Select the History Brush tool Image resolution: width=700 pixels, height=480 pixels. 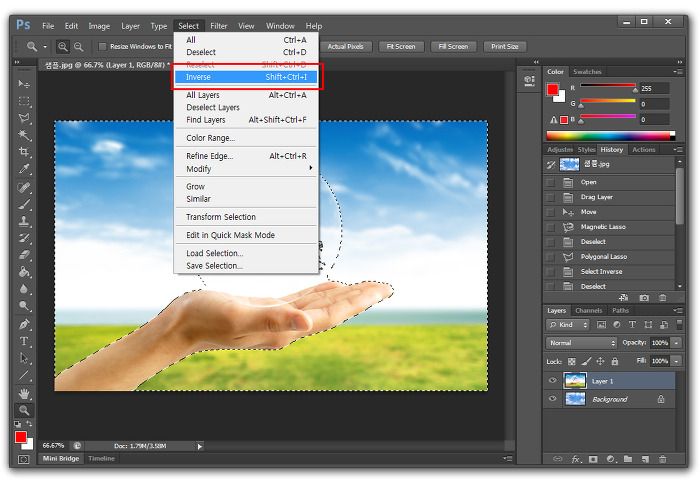point(24,238)
